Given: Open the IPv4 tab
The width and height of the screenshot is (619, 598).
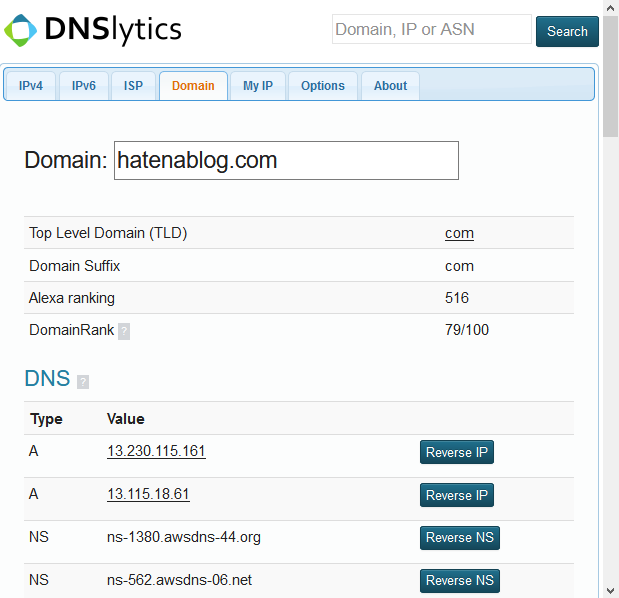Looking at the screenshot, I should [x=31, y=86].
